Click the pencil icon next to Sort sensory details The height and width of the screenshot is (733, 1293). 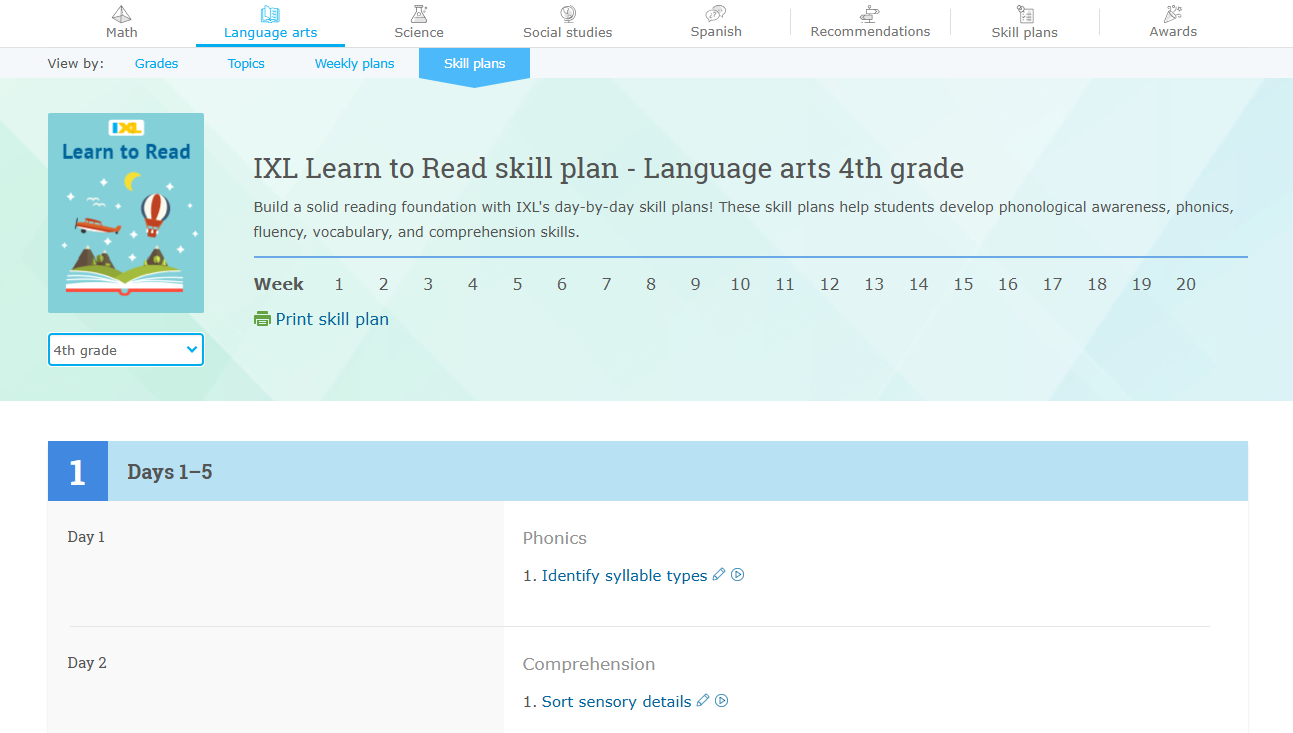point(703,700)
